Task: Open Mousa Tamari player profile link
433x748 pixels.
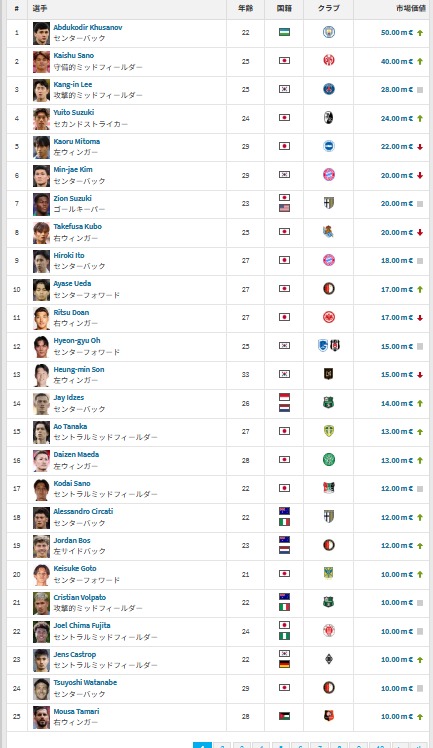Action: (76, 711)
